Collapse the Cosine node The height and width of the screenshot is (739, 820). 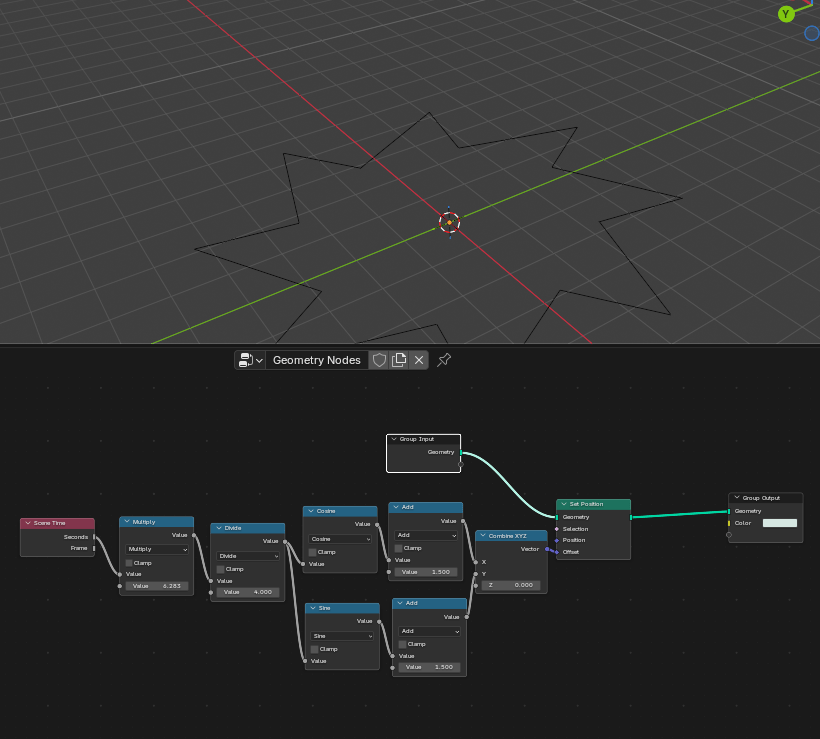tap(311, 510)
